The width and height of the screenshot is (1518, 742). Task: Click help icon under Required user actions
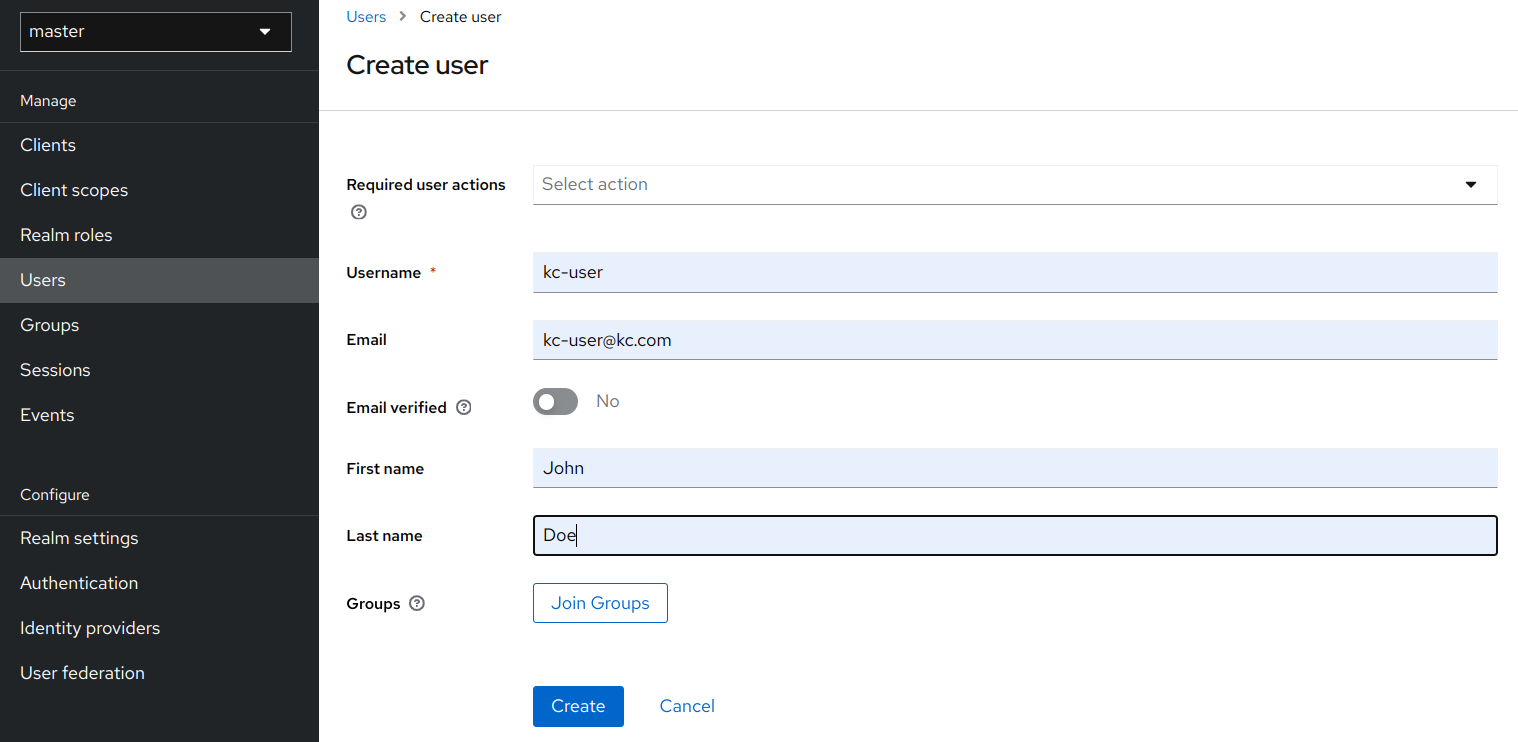pos(359,212)
